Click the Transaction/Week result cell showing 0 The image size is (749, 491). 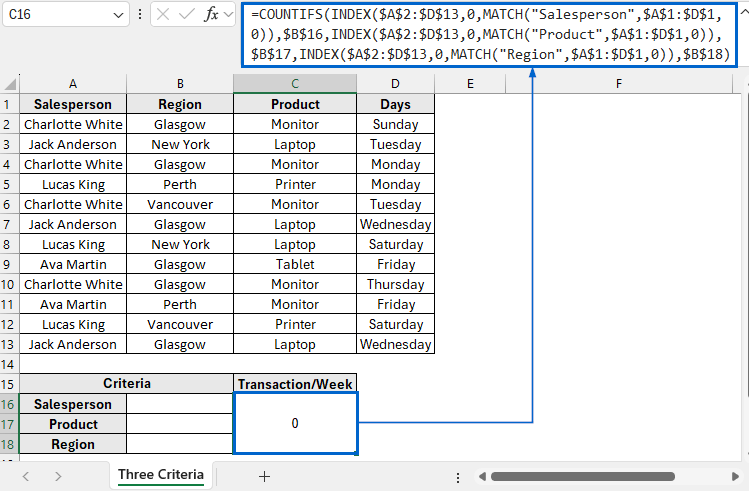point(295,423)
